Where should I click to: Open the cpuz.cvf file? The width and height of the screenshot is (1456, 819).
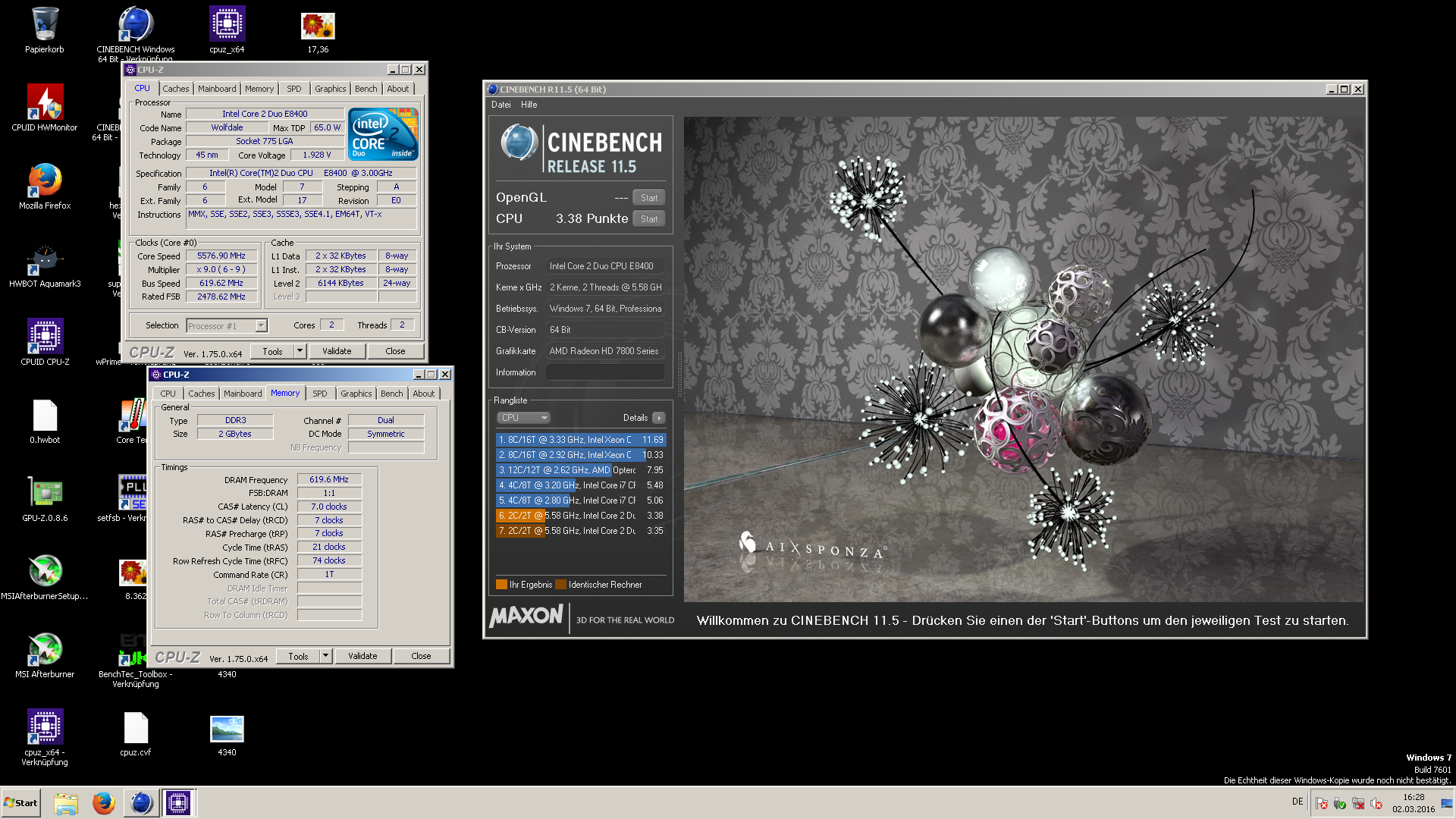136,733
